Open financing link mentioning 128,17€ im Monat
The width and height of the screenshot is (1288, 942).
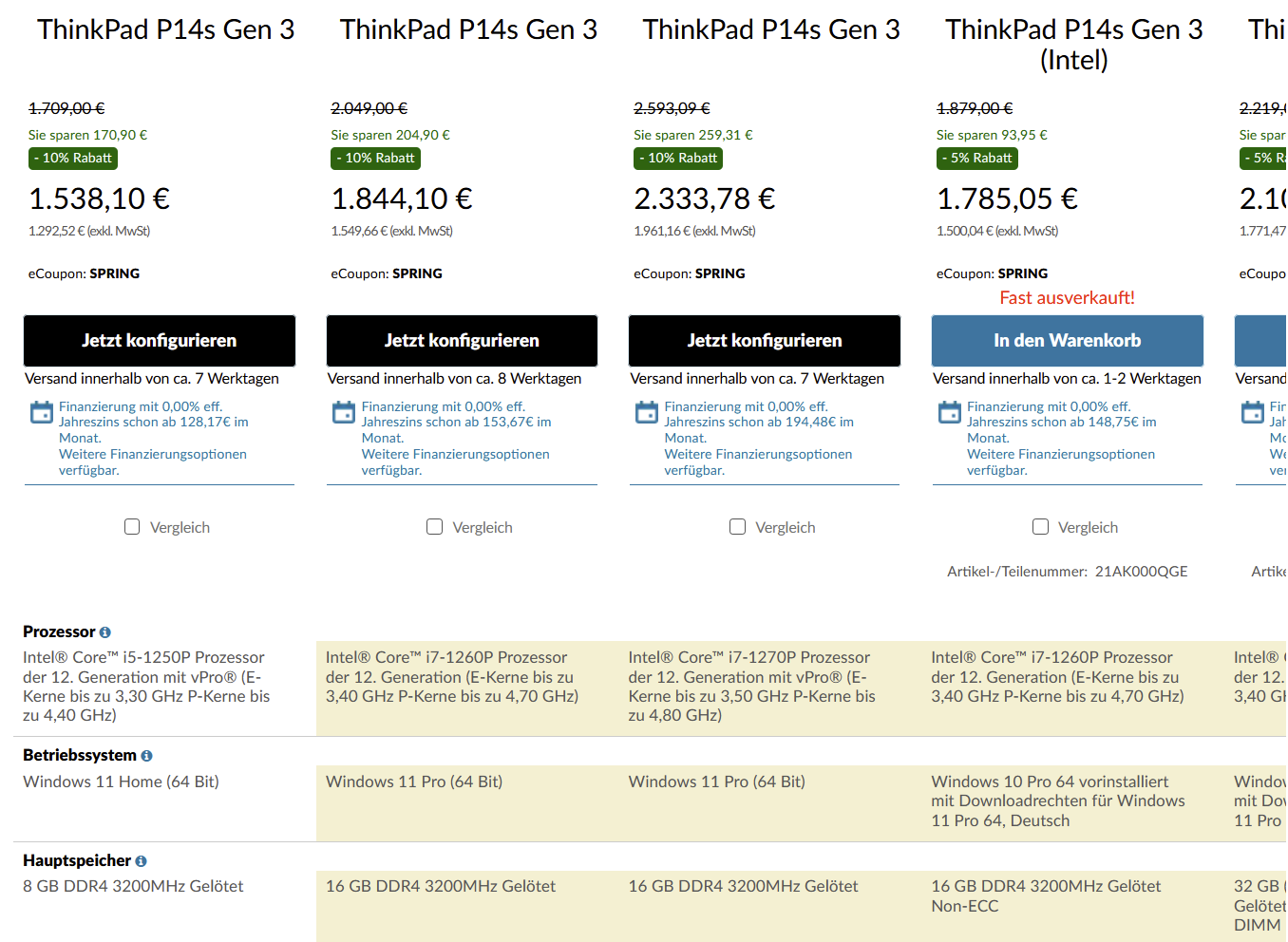coord(153,422)
